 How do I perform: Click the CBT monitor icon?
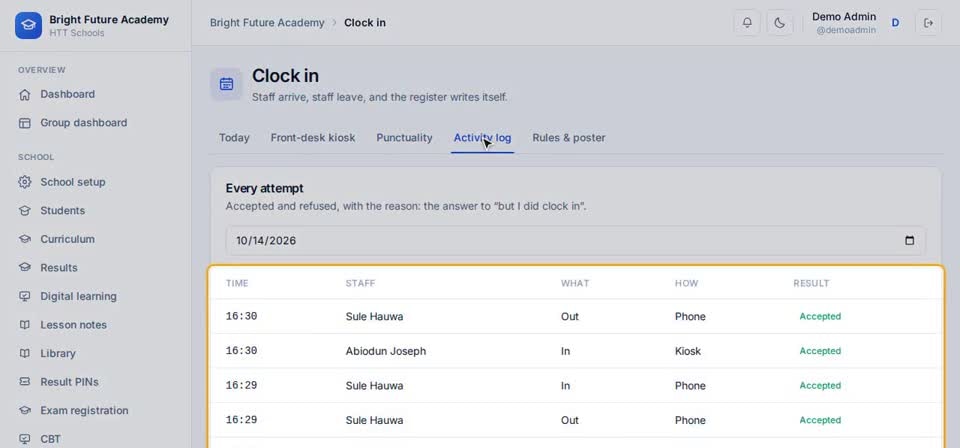click(24, 439)
